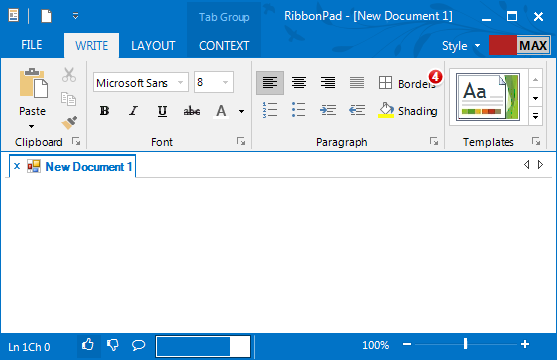
Task: Open Clipboard group dialog launcher
Action: point(76,141)
